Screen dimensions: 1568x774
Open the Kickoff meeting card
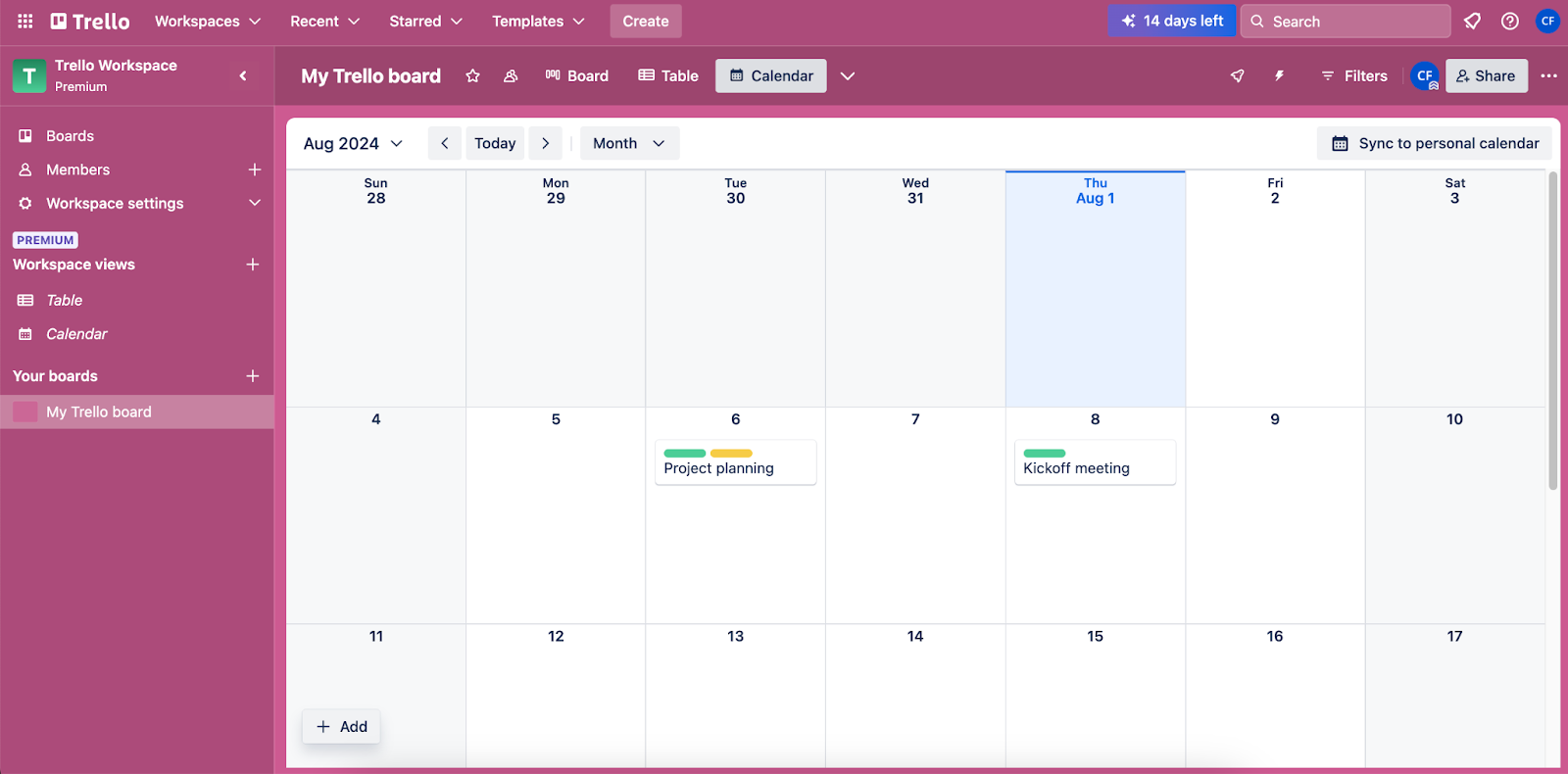[x=1096, y=462]
